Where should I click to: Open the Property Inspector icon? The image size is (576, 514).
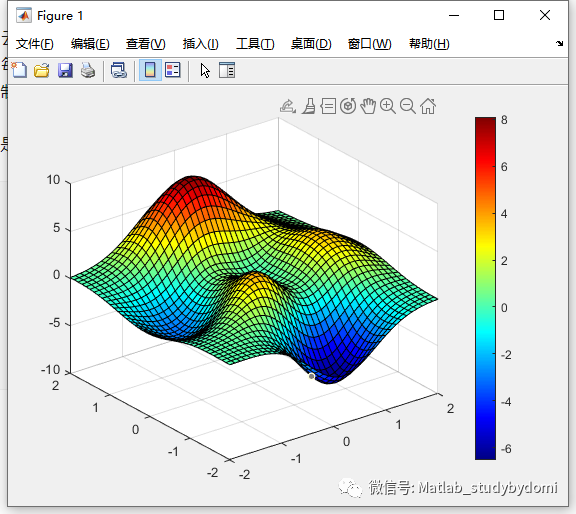(227, 70)
